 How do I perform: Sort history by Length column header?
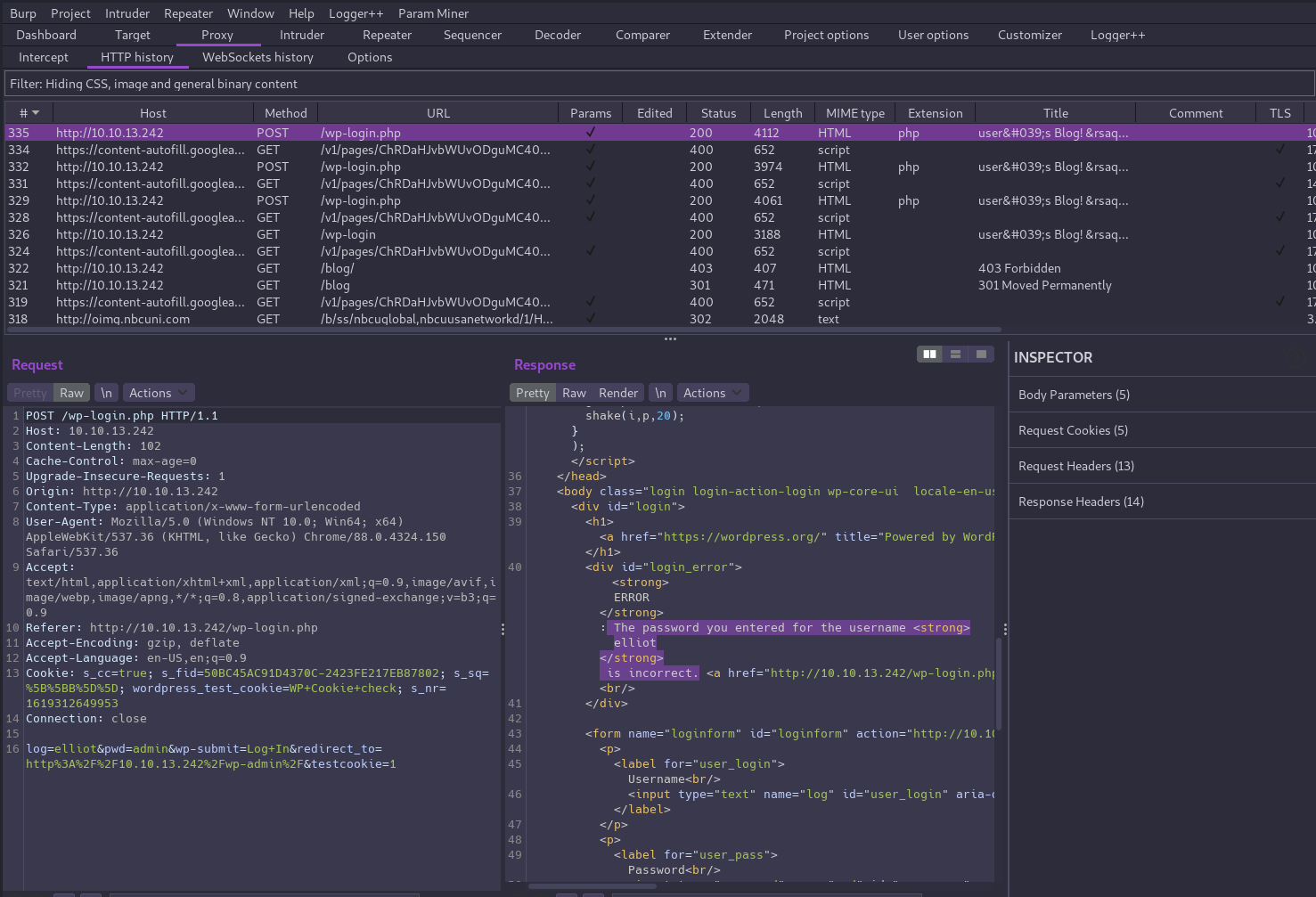[782, 113]
